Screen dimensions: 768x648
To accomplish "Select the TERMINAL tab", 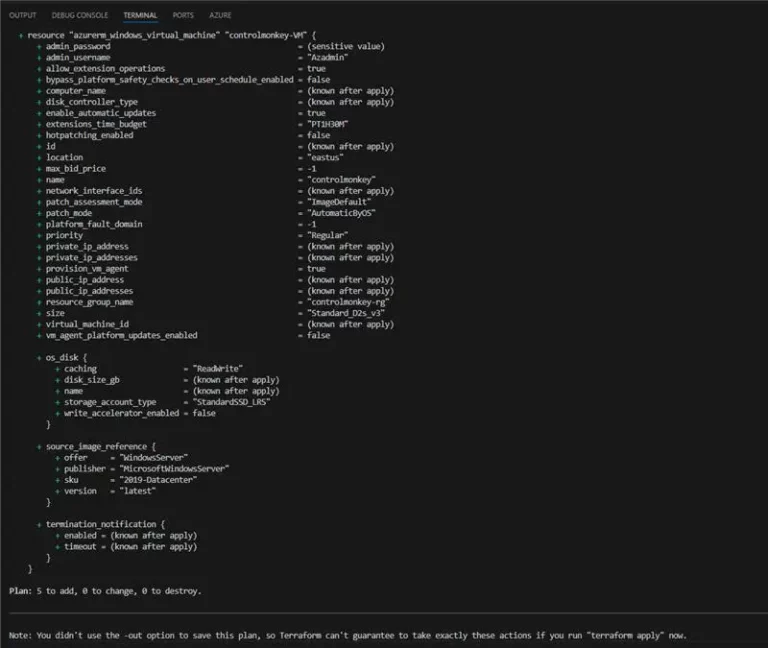I will coord(140,16).
